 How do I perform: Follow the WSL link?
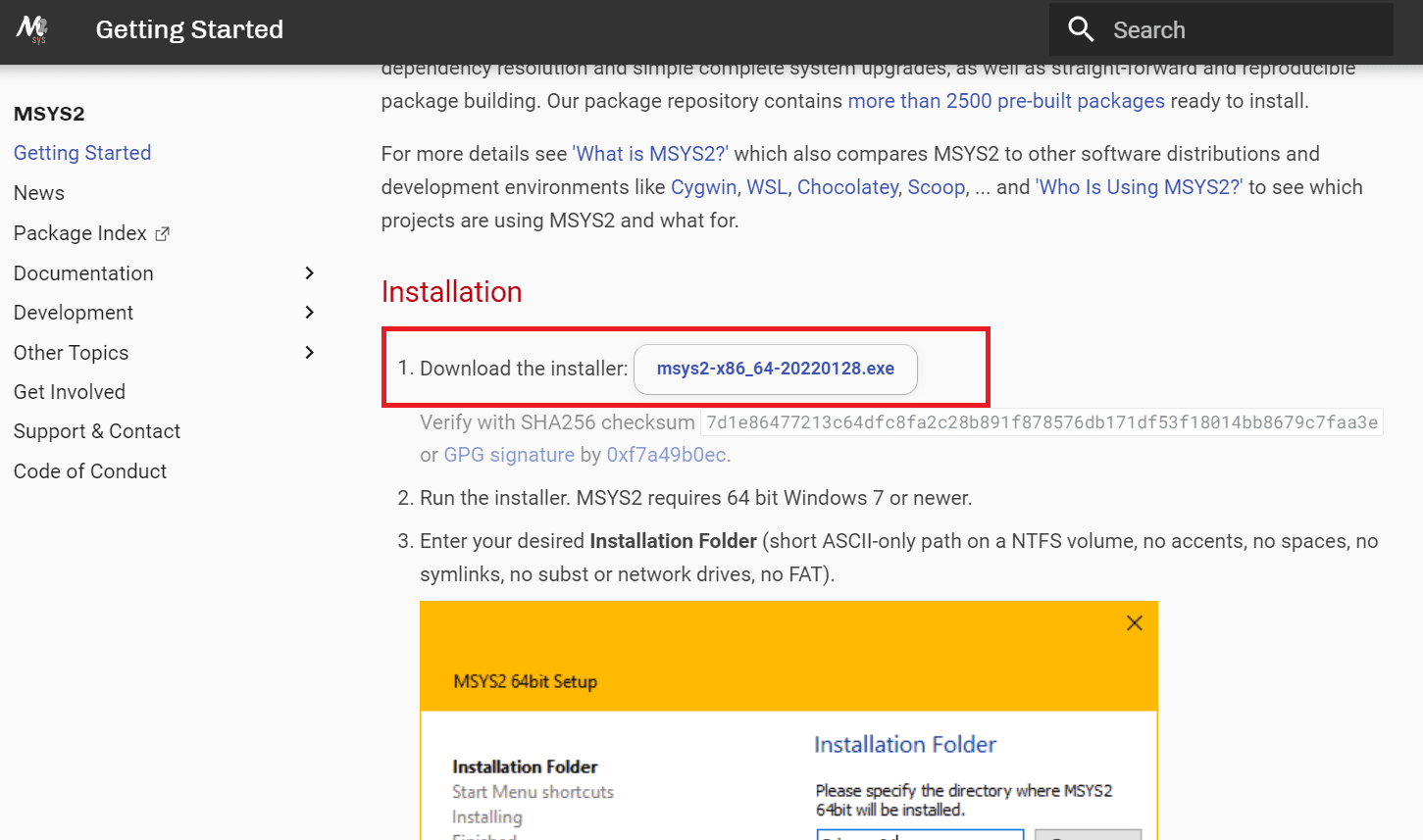tap(767, 187)
